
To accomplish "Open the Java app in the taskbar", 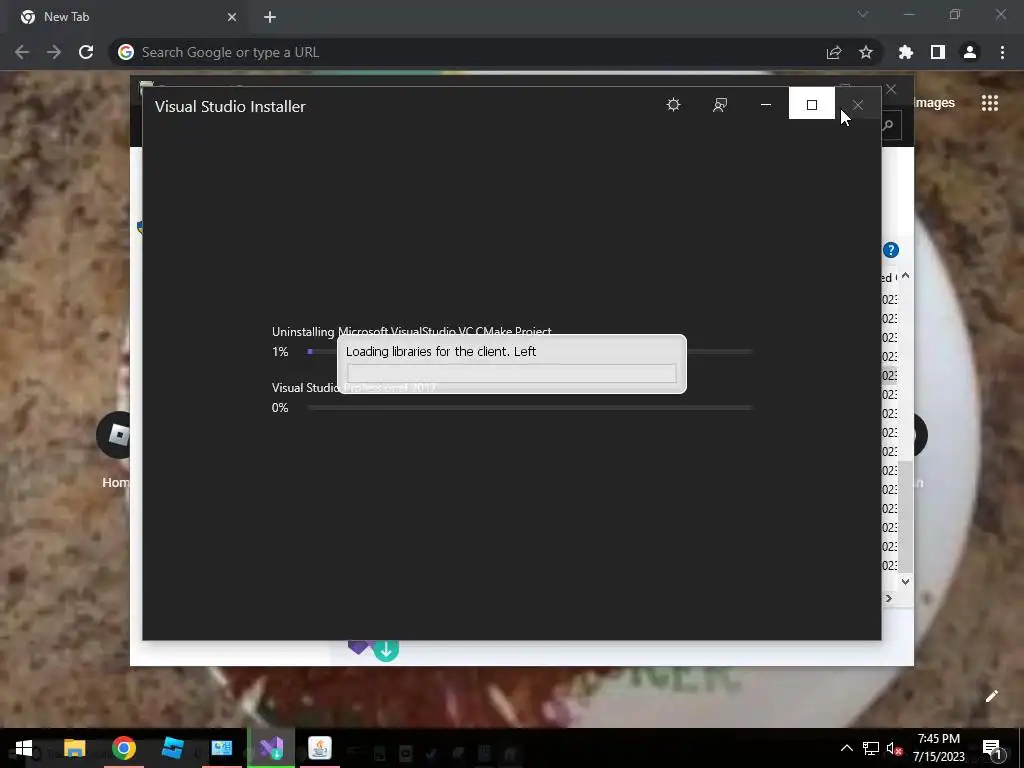I will [x=320, y=748].
